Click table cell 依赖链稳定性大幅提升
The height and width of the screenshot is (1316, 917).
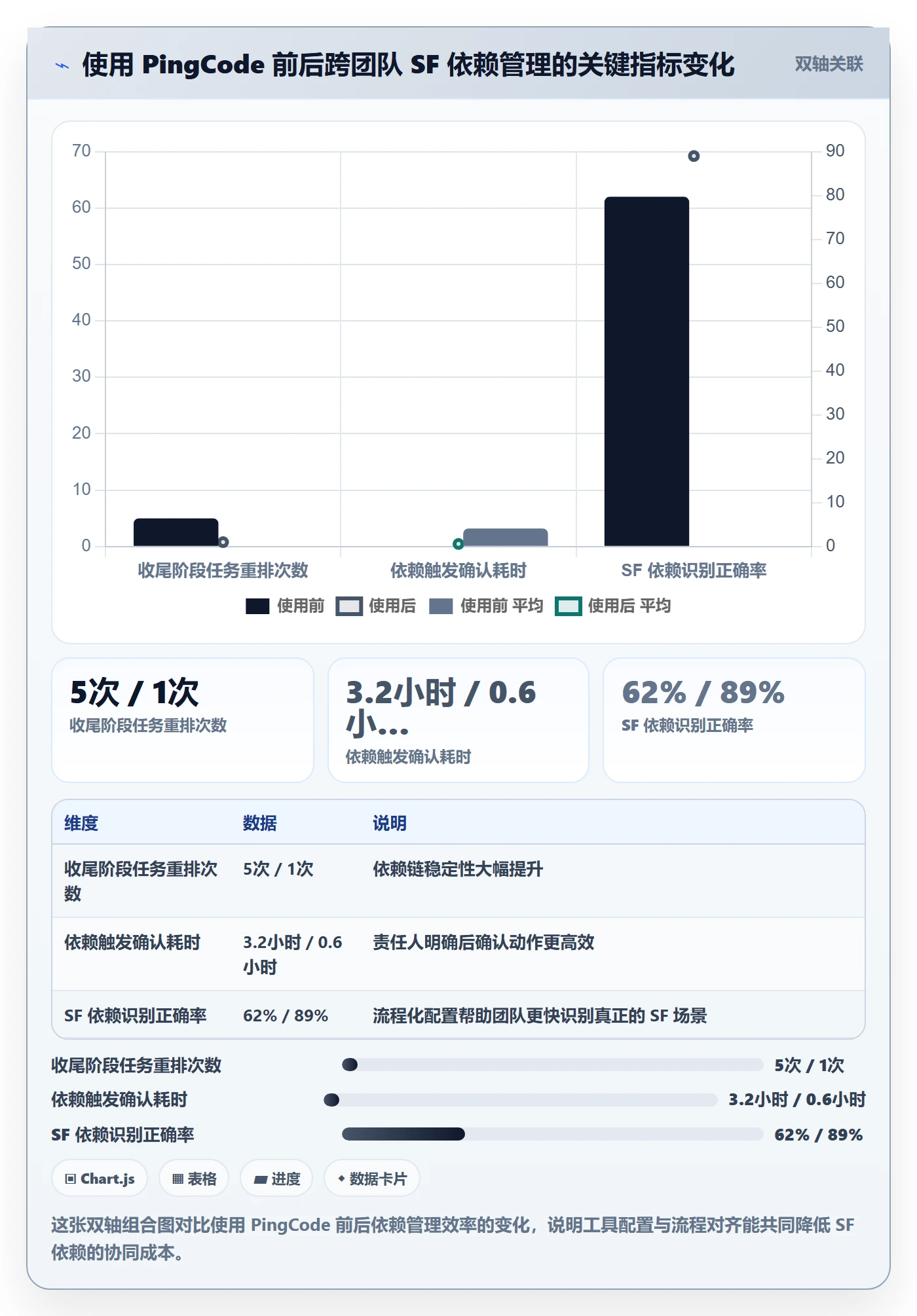(458, 869)
